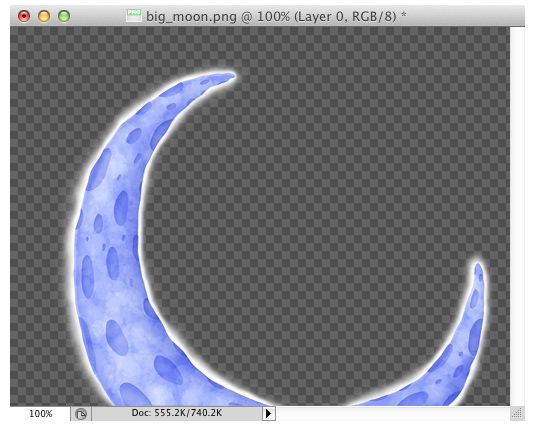Click the 100% zoom level field
Screen dimensions: 535x431
tap(40, 414)
